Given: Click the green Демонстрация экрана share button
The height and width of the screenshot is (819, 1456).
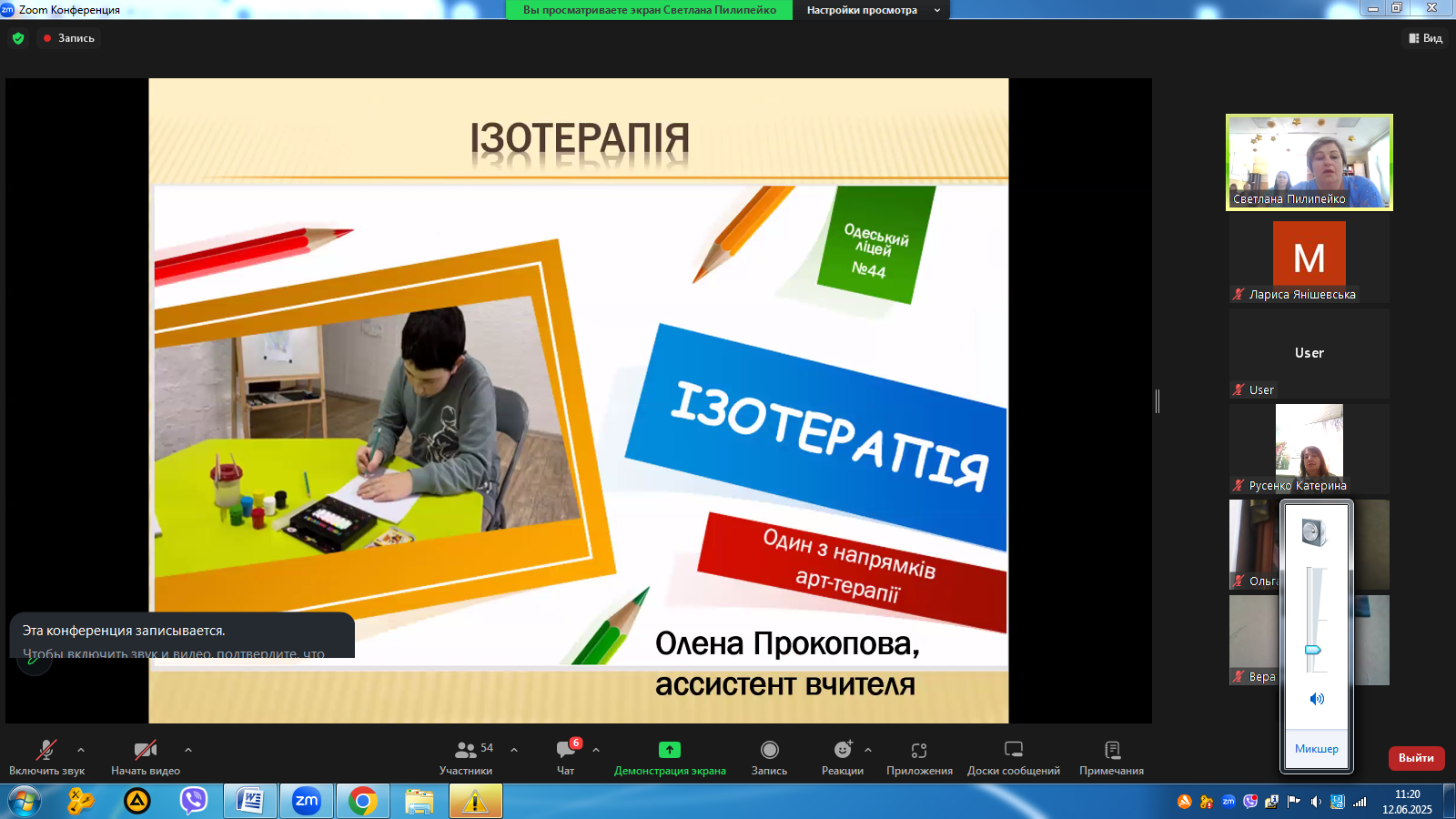Looking at the screenshot, I should coord(670,757).
